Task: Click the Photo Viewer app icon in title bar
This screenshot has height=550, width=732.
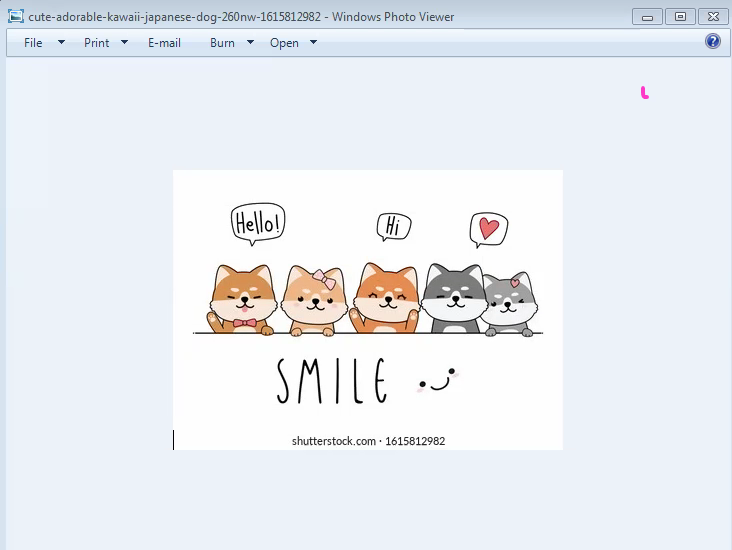Action: click(15, 16)
